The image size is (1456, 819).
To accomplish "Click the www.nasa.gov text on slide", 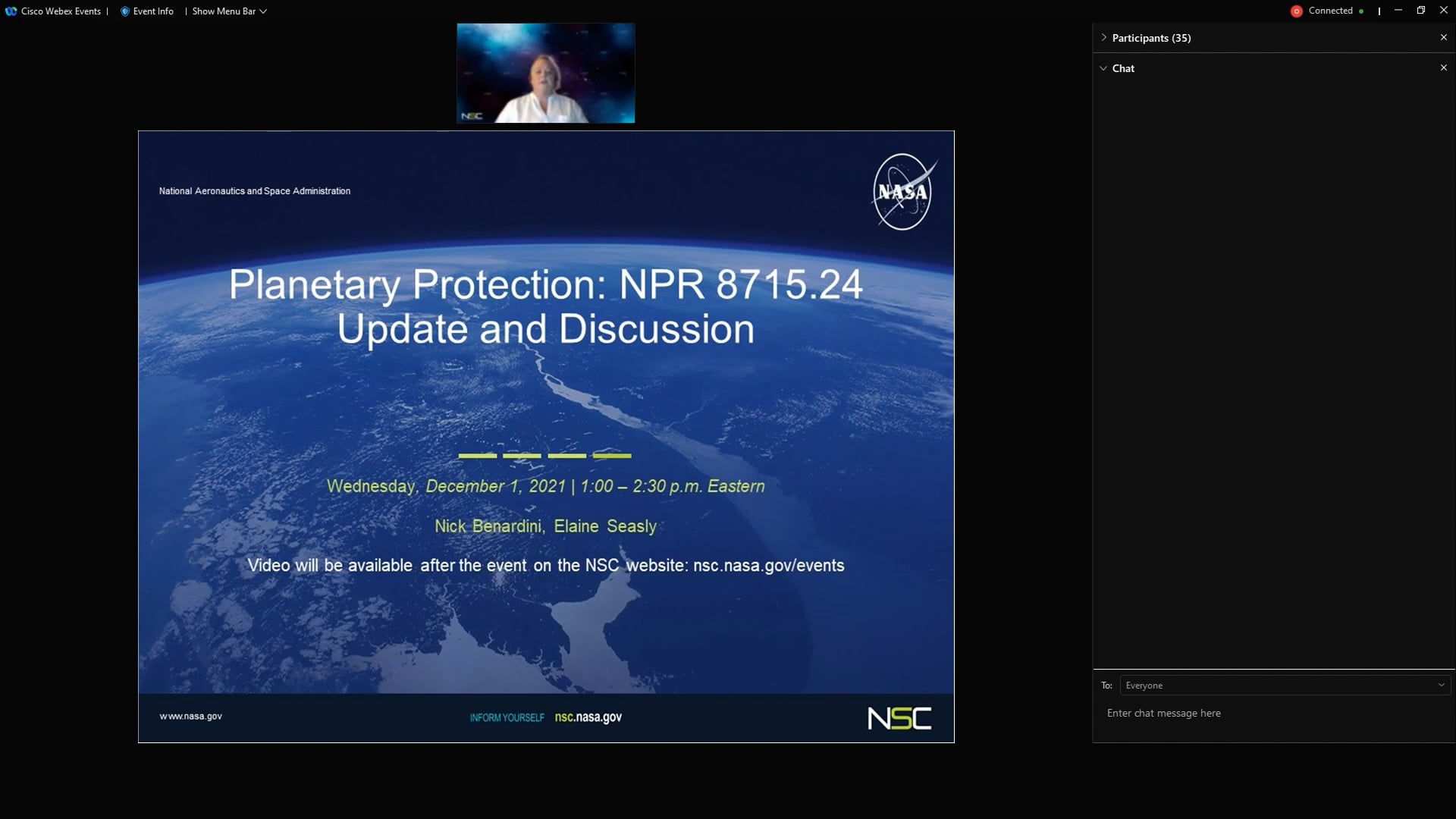I will [190, 716].
